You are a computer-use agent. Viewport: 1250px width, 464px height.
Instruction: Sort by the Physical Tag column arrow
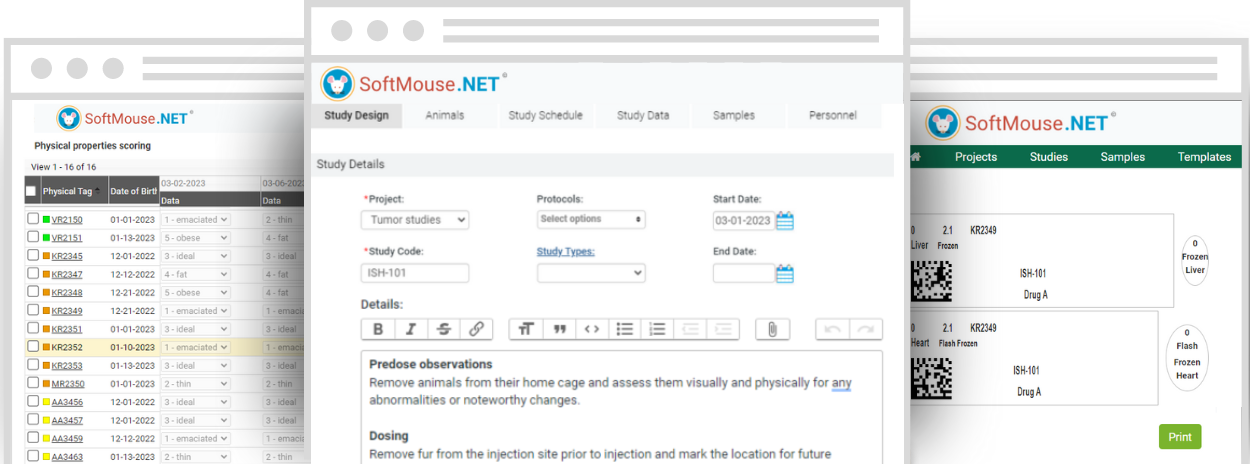[x=99, y=191]
